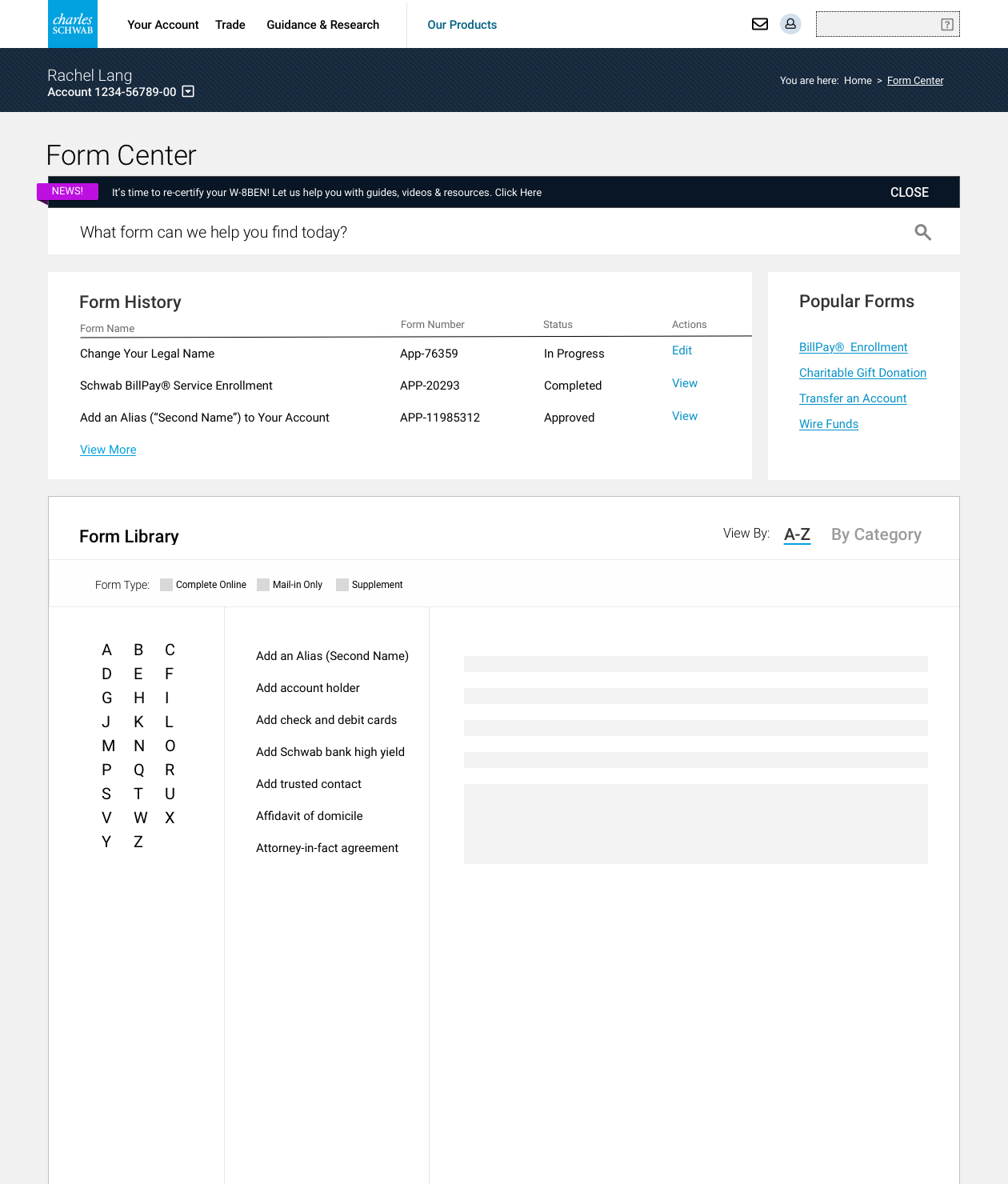This screenshot has width=1008, height=1184.
Task: Check the Mail-in Only form type
Action: (263, 585)
